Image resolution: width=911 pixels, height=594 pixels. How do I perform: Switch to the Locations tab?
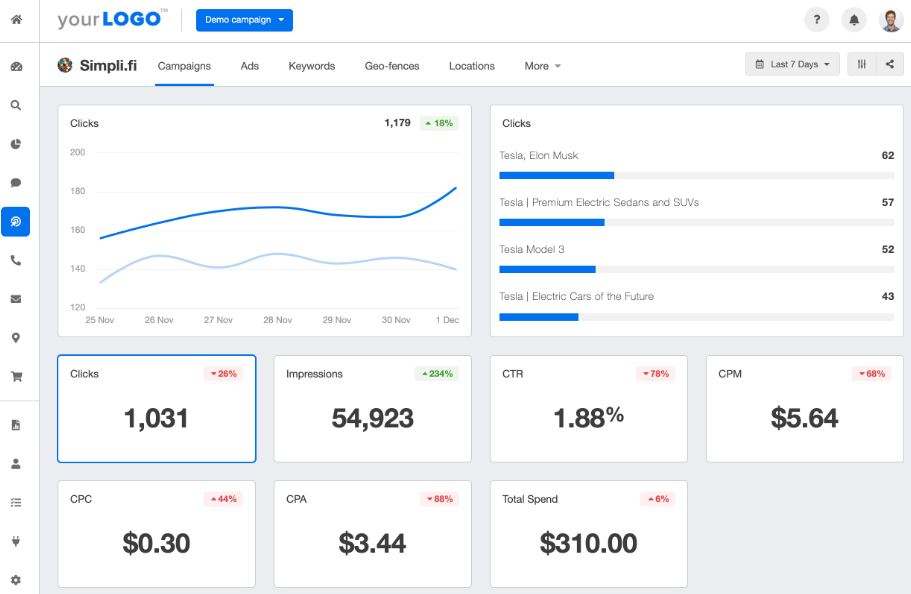472,66
